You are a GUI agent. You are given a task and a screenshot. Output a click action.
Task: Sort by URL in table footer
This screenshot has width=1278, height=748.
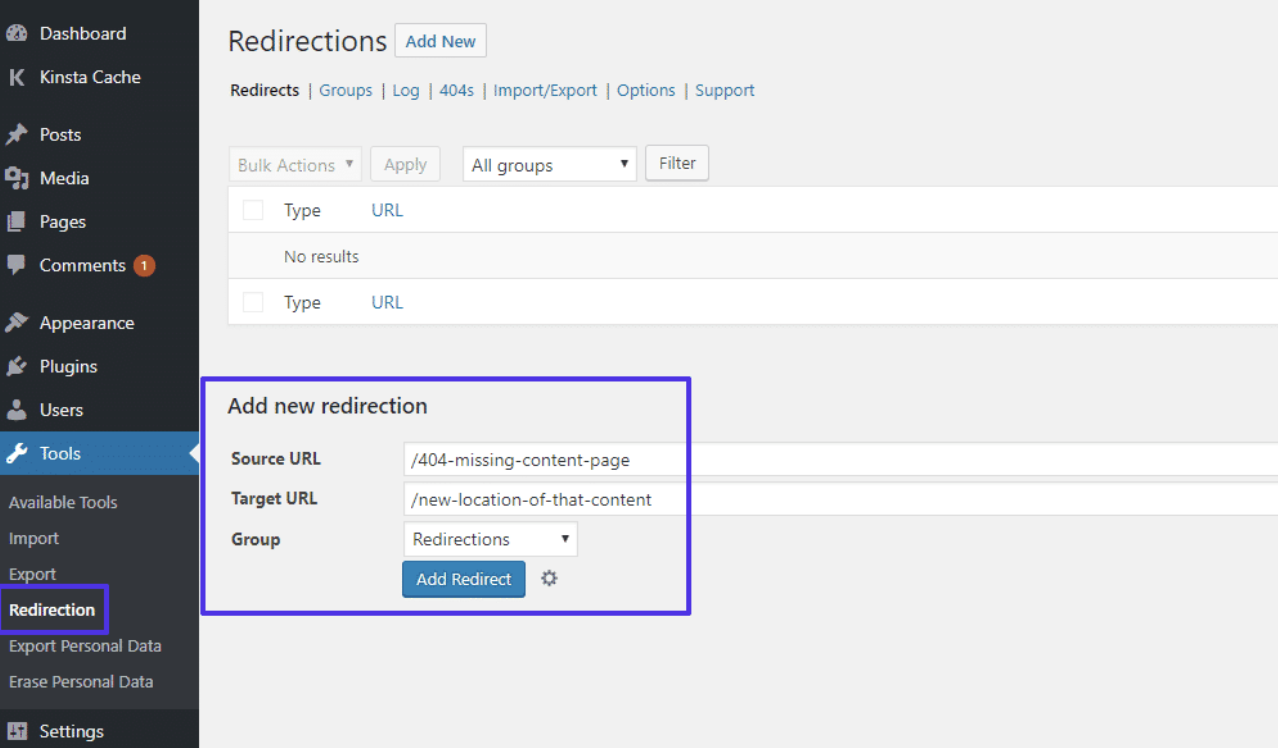pos(387,302)
